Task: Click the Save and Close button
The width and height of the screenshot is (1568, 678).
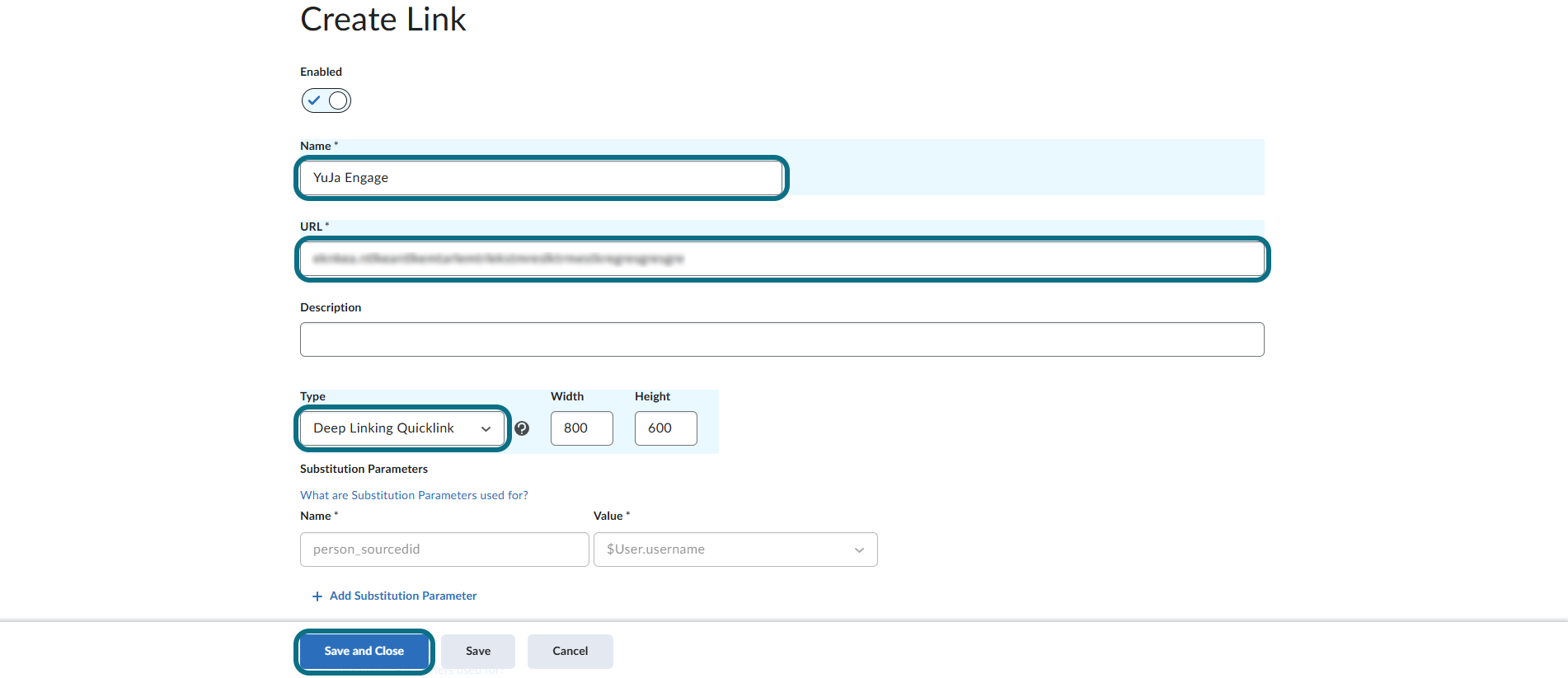Action: [x=364, y=652]
